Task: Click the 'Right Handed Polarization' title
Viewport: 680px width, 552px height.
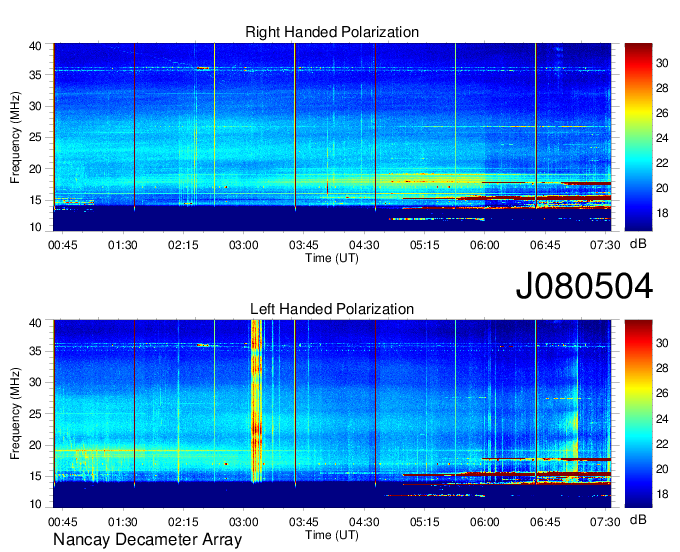Action: (332, 32)
